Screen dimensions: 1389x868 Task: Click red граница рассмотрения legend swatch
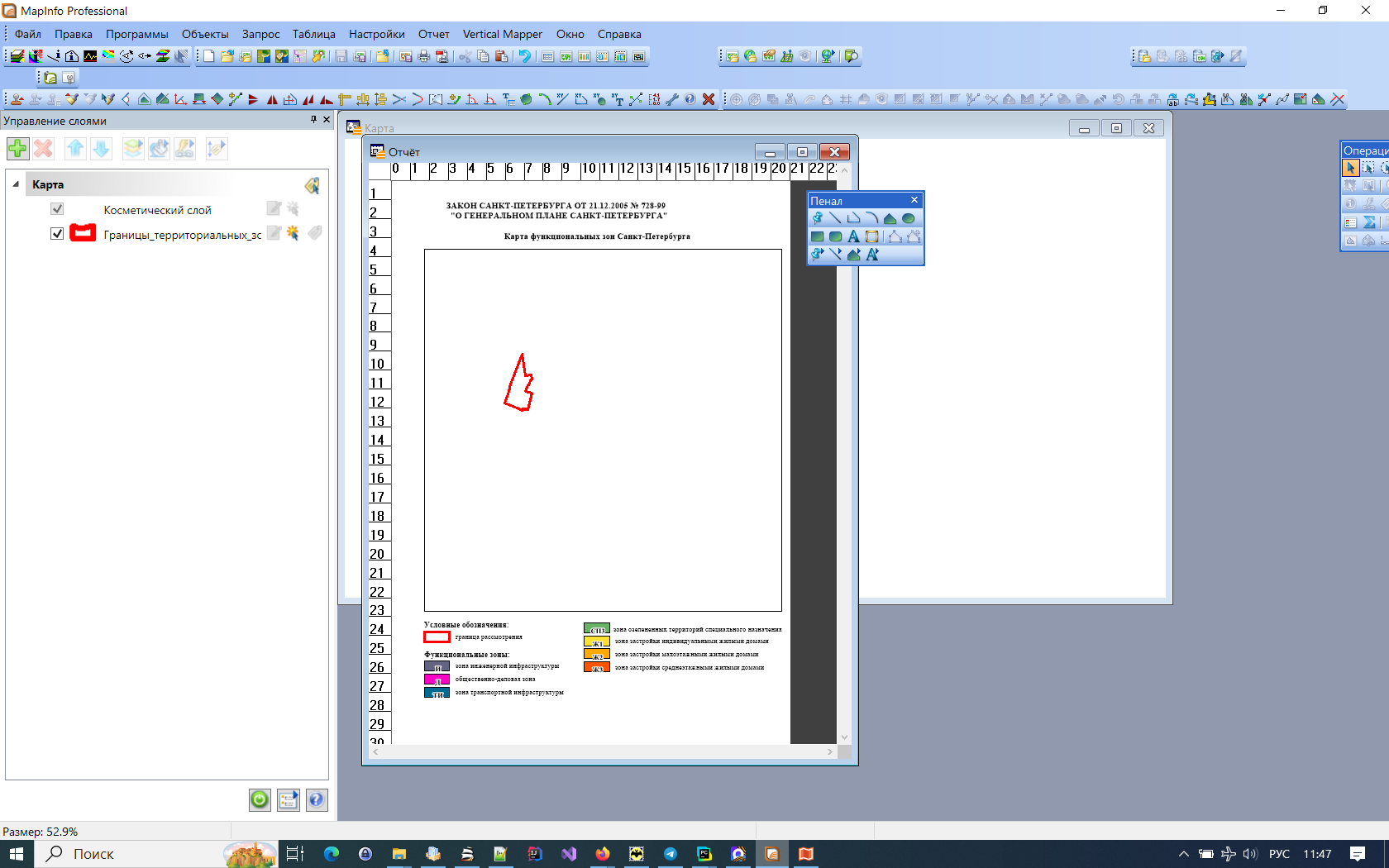point(437,637)
